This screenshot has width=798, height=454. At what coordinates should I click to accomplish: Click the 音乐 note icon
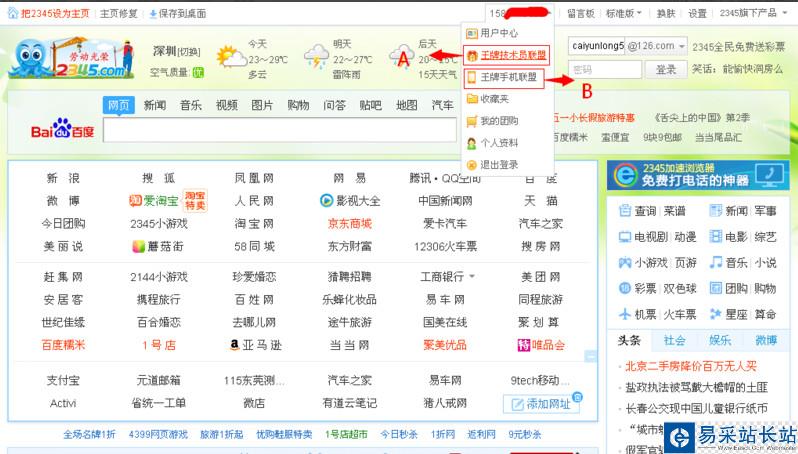716,262
